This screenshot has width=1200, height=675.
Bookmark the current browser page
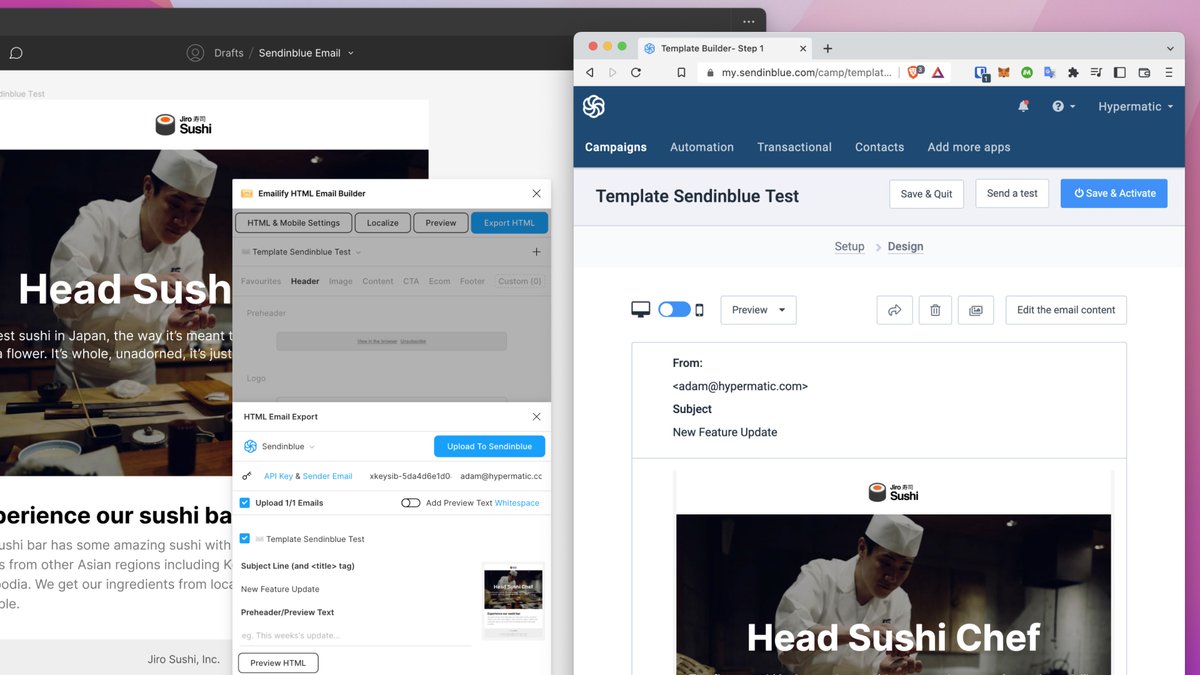(681, 73)
